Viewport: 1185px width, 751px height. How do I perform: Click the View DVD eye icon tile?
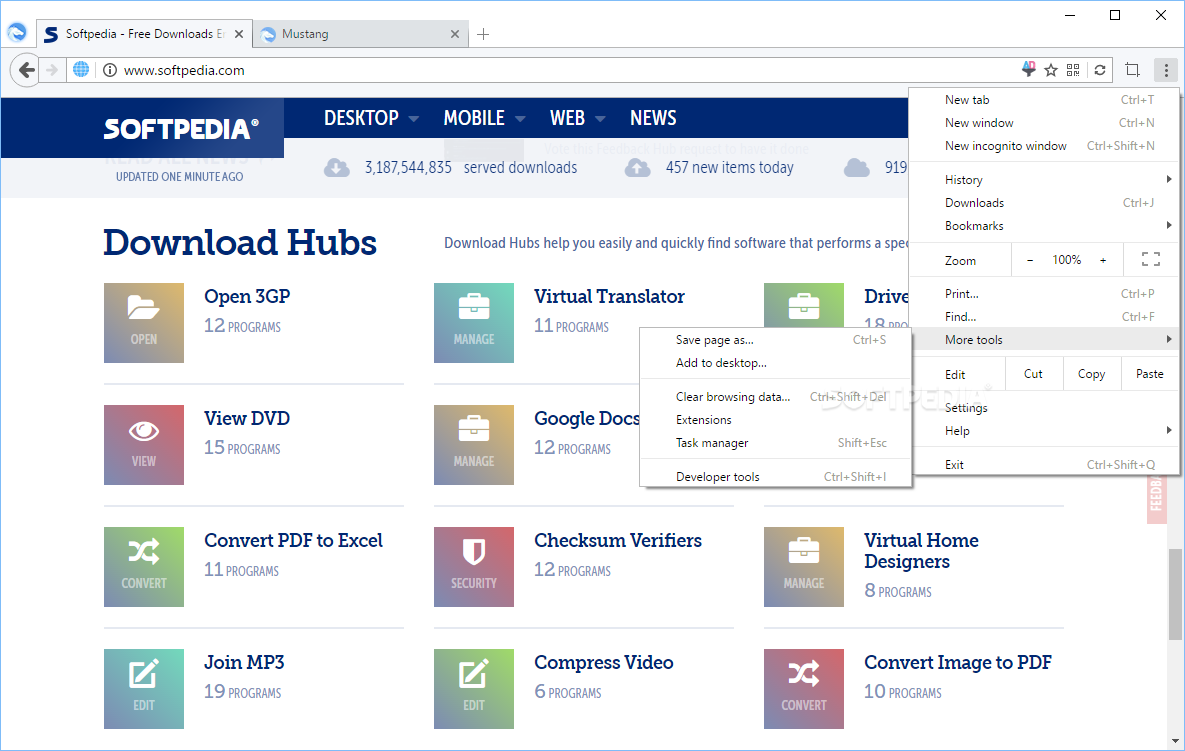[x=144, y=444]
